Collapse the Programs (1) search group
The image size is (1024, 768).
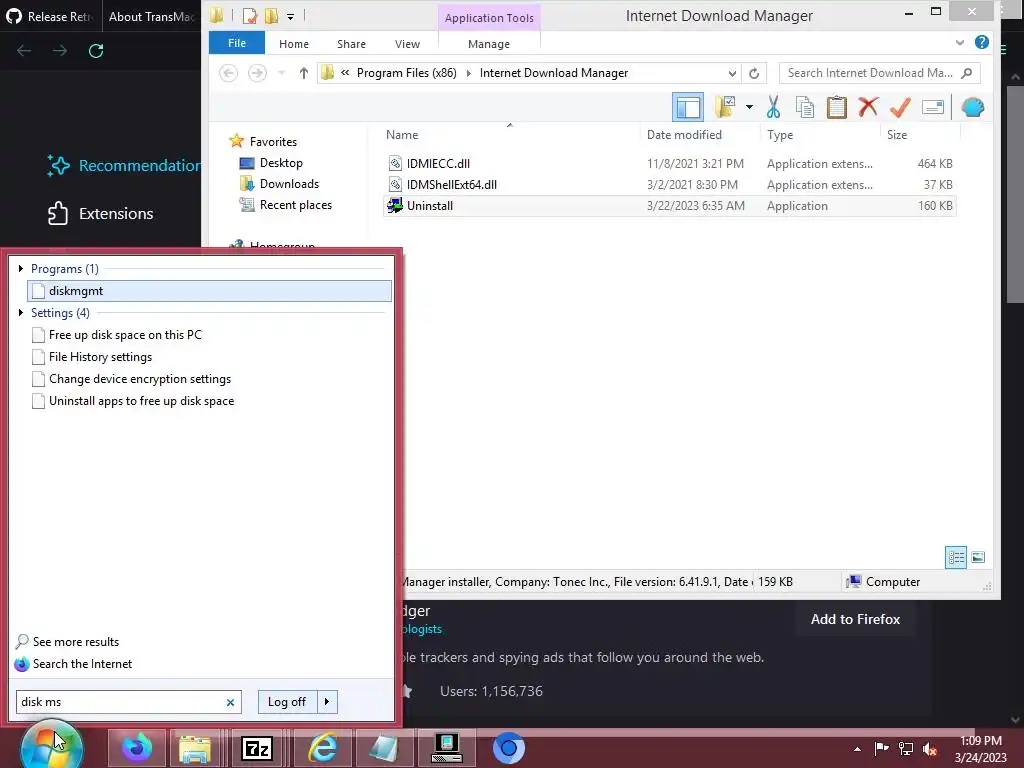point(21,268)
